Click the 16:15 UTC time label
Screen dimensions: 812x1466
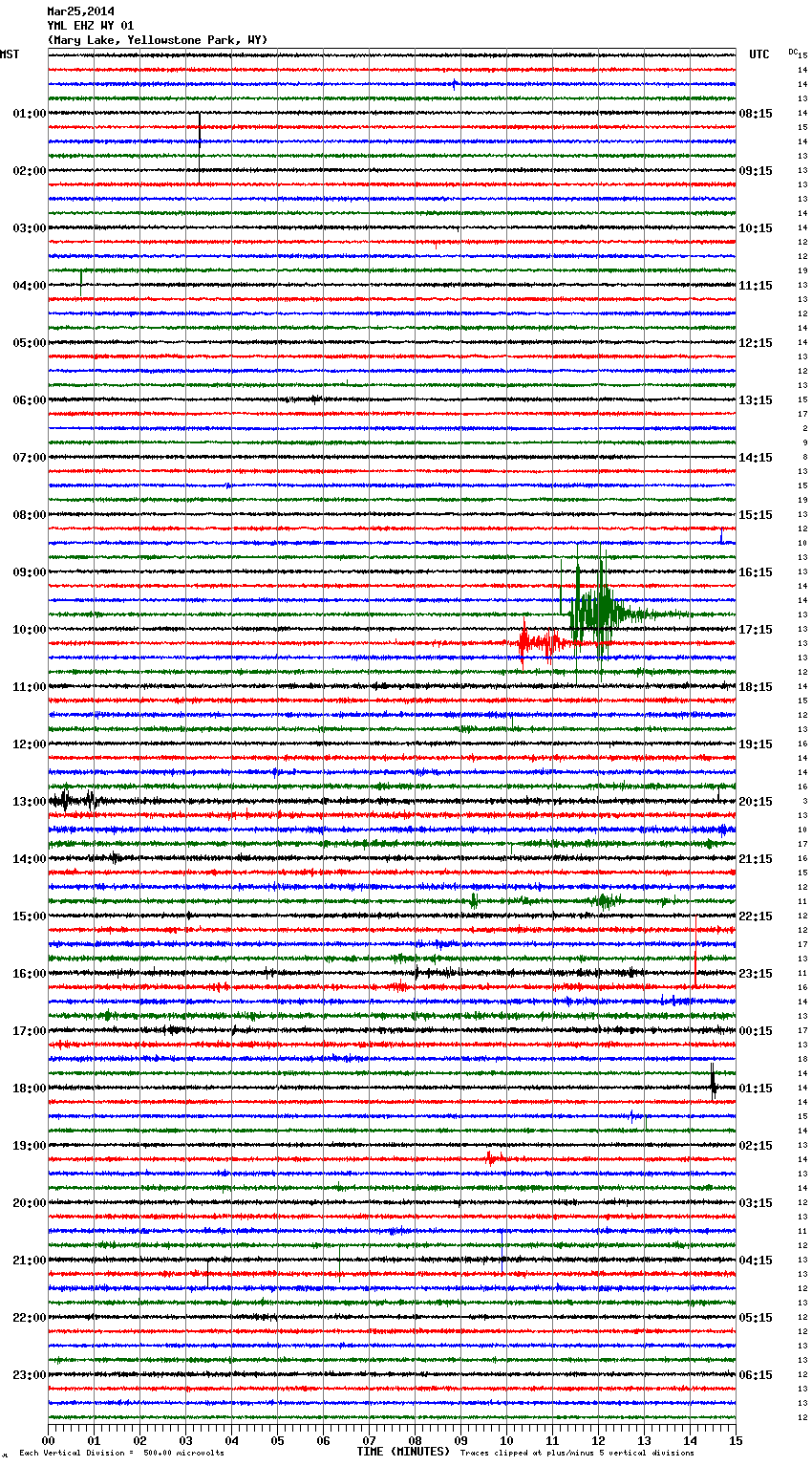756,572
